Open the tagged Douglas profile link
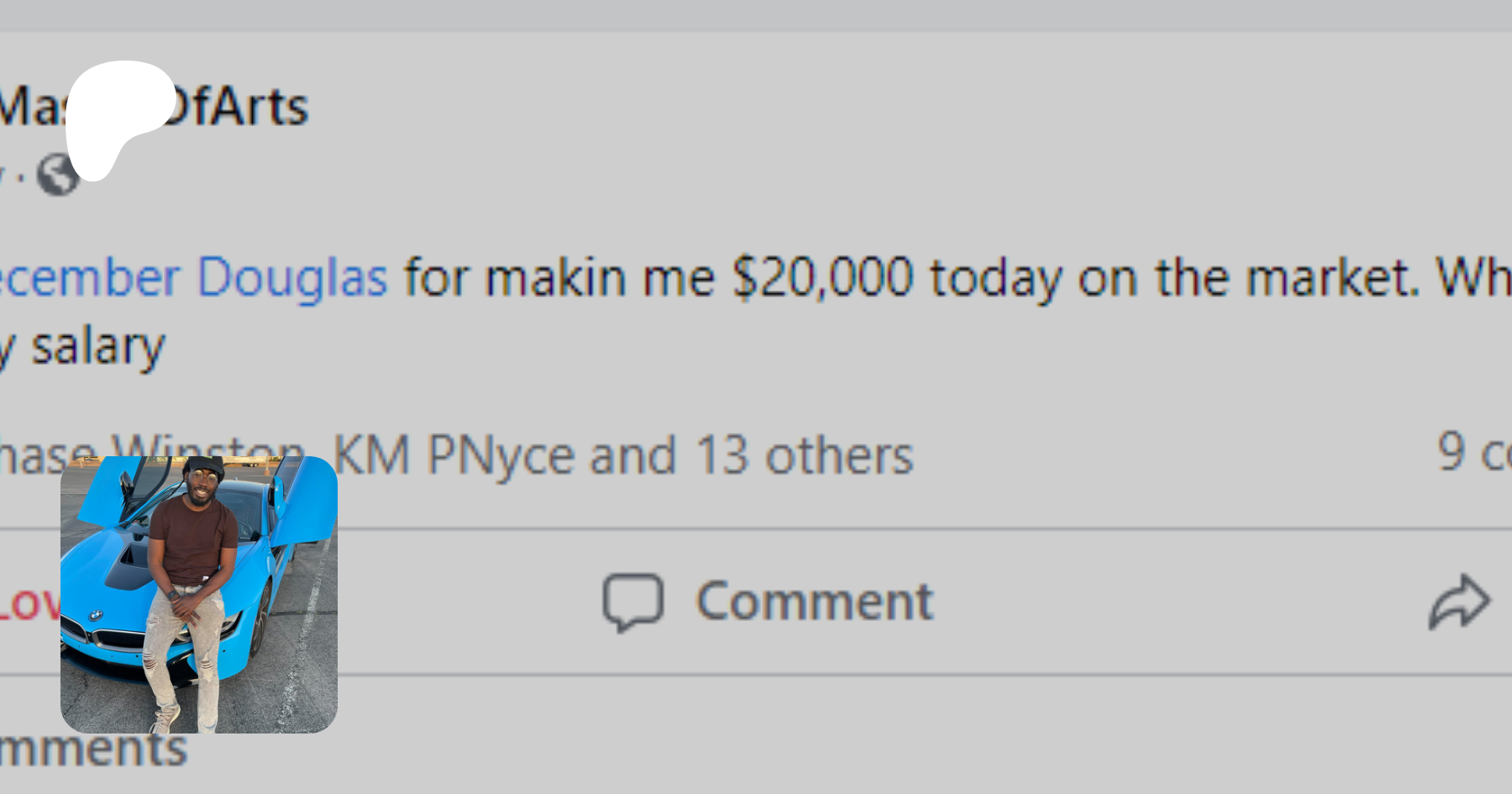The height and width of the screenshot is (794, 1512). [291, 277]
